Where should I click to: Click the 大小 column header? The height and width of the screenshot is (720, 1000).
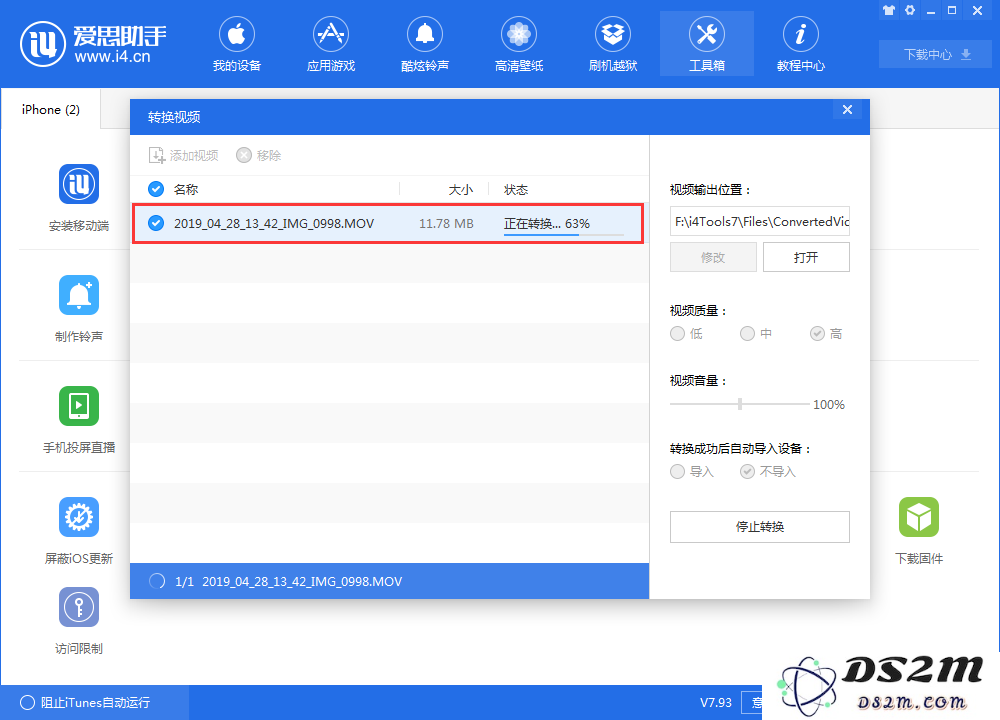pos(460,189)
